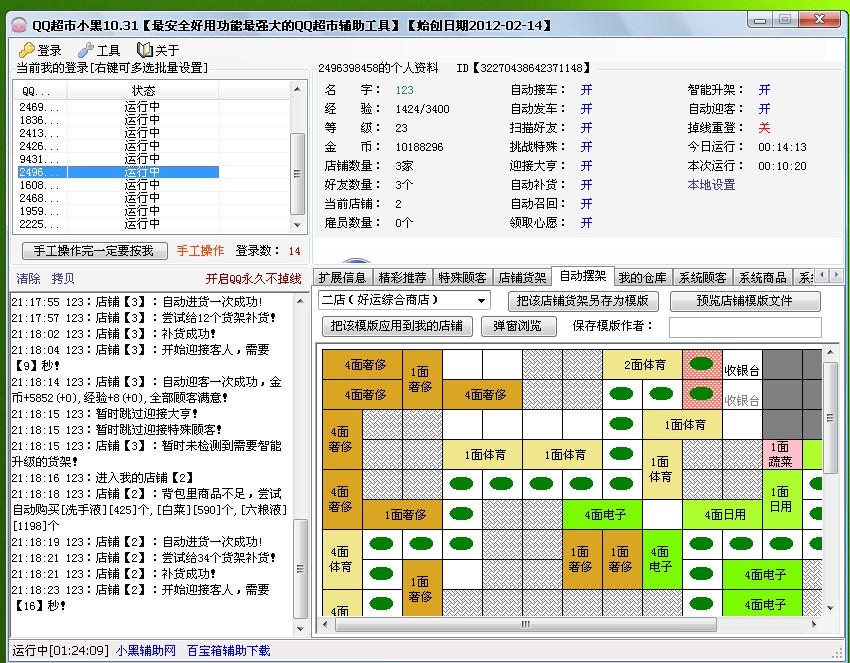The height and width of the screenshot is (663, 850).
Task: Click the app icon in the title bar
Action: pos(18,25)
